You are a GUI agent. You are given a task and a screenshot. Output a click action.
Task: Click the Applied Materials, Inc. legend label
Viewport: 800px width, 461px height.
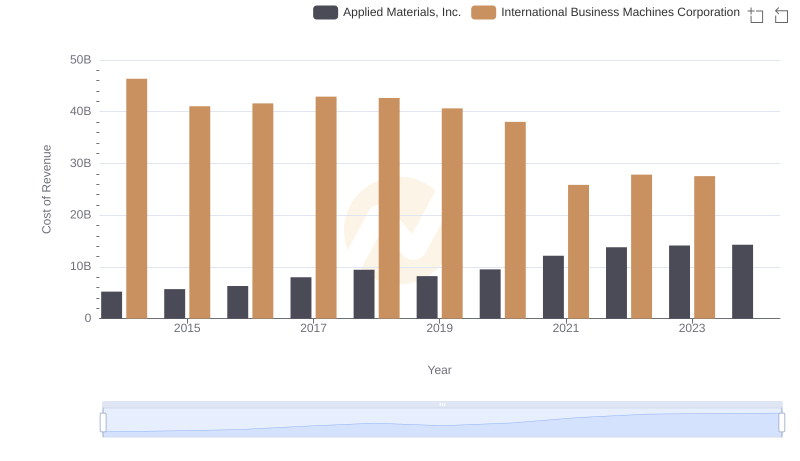click(402, 12)
